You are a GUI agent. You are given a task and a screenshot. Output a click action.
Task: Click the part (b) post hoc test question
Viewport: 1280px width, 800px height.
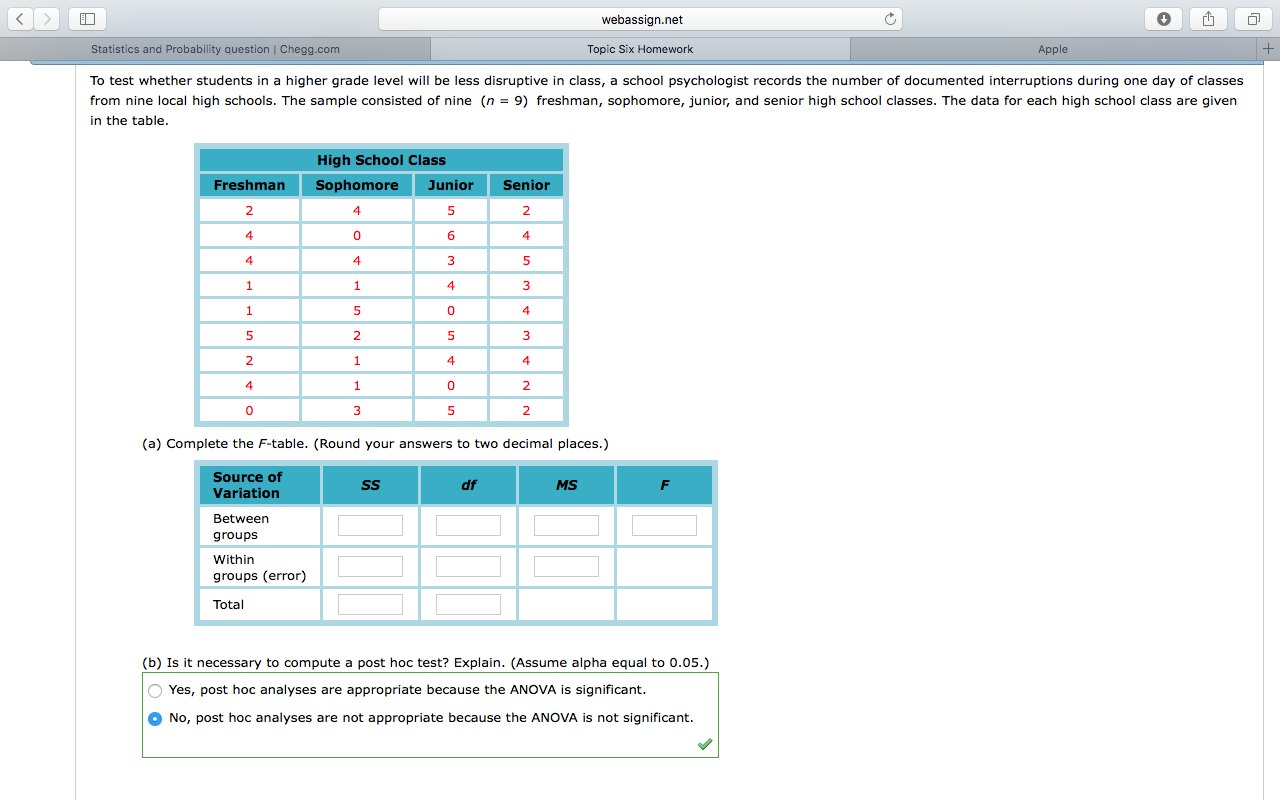[x=425, y=662]
